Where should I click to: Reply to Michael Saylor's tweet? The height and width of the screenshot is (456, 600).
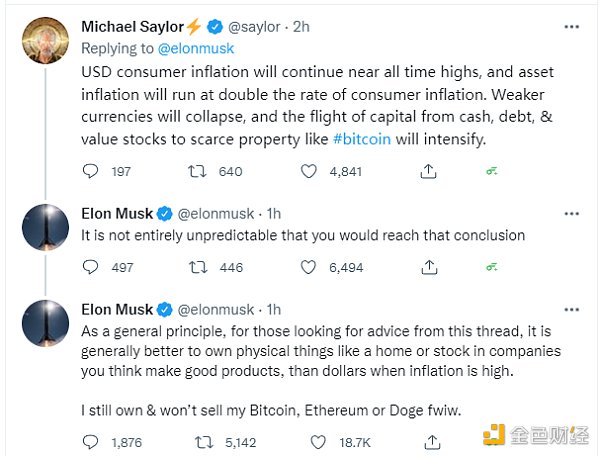91,171
